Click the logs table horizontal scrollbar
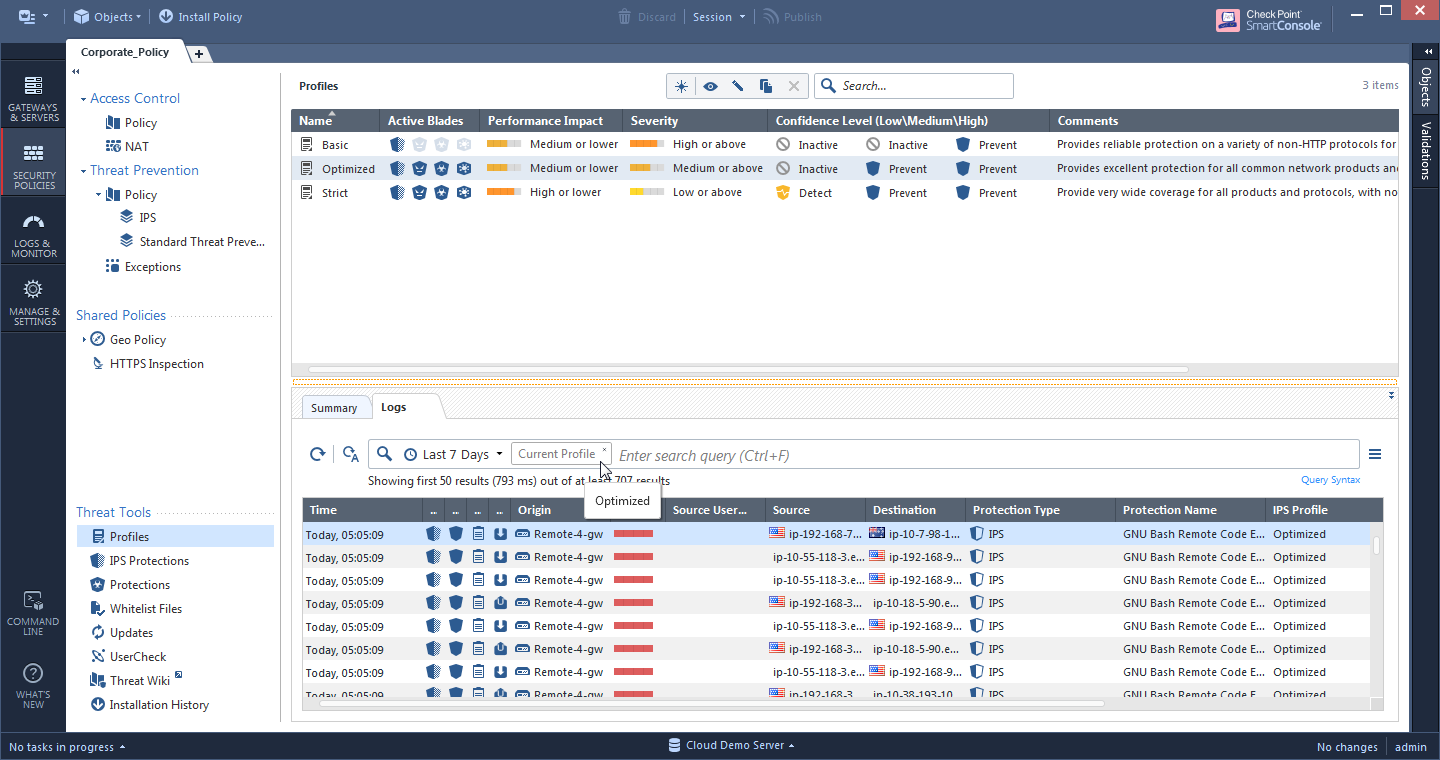Screen dimensions: 1440x760 [x=711, y=704]
